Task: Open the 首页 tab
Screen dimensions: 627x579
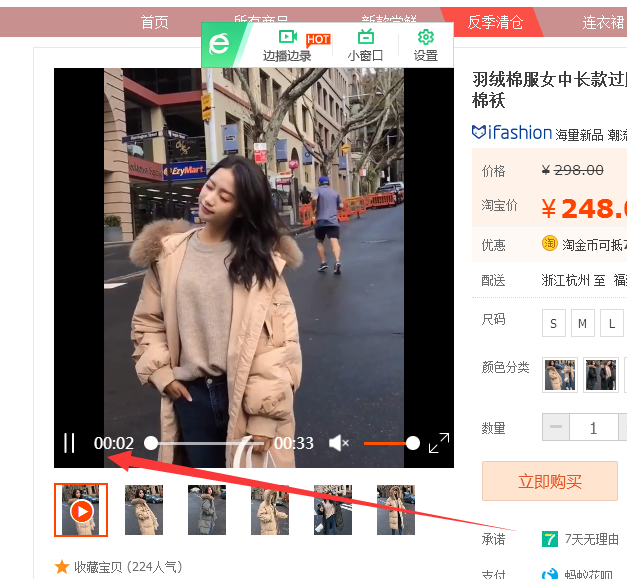Action: (154, 22)
